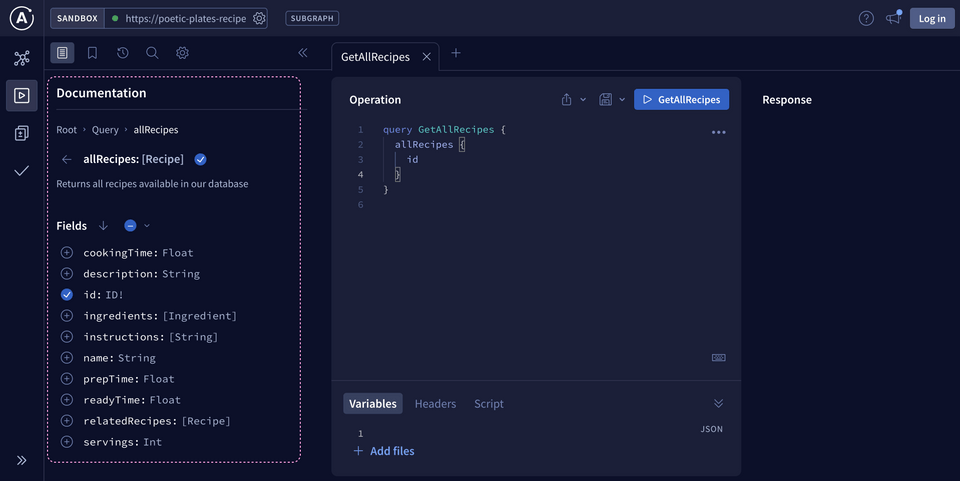
Task: Click the id line in query editor
Action: [x=413, y=159]
